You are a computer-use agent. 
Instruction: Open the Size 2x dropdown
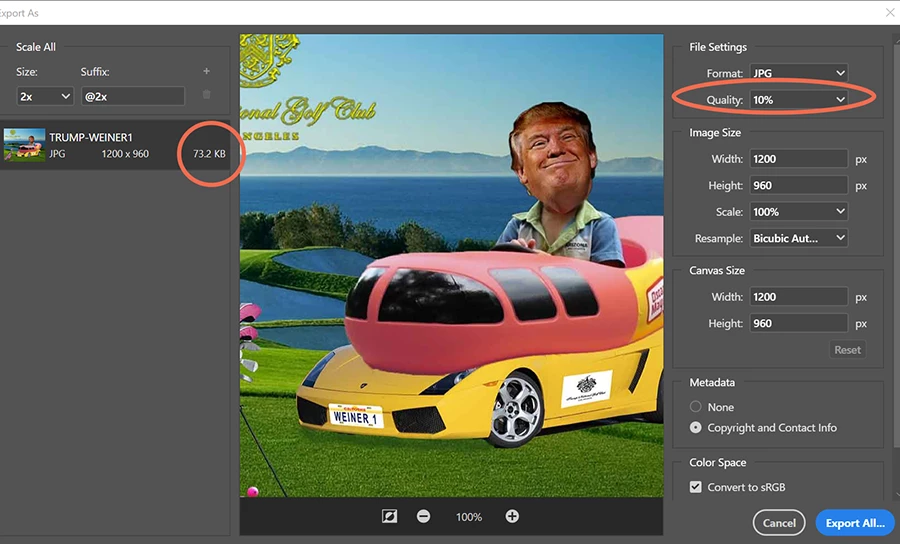point(45,96)
